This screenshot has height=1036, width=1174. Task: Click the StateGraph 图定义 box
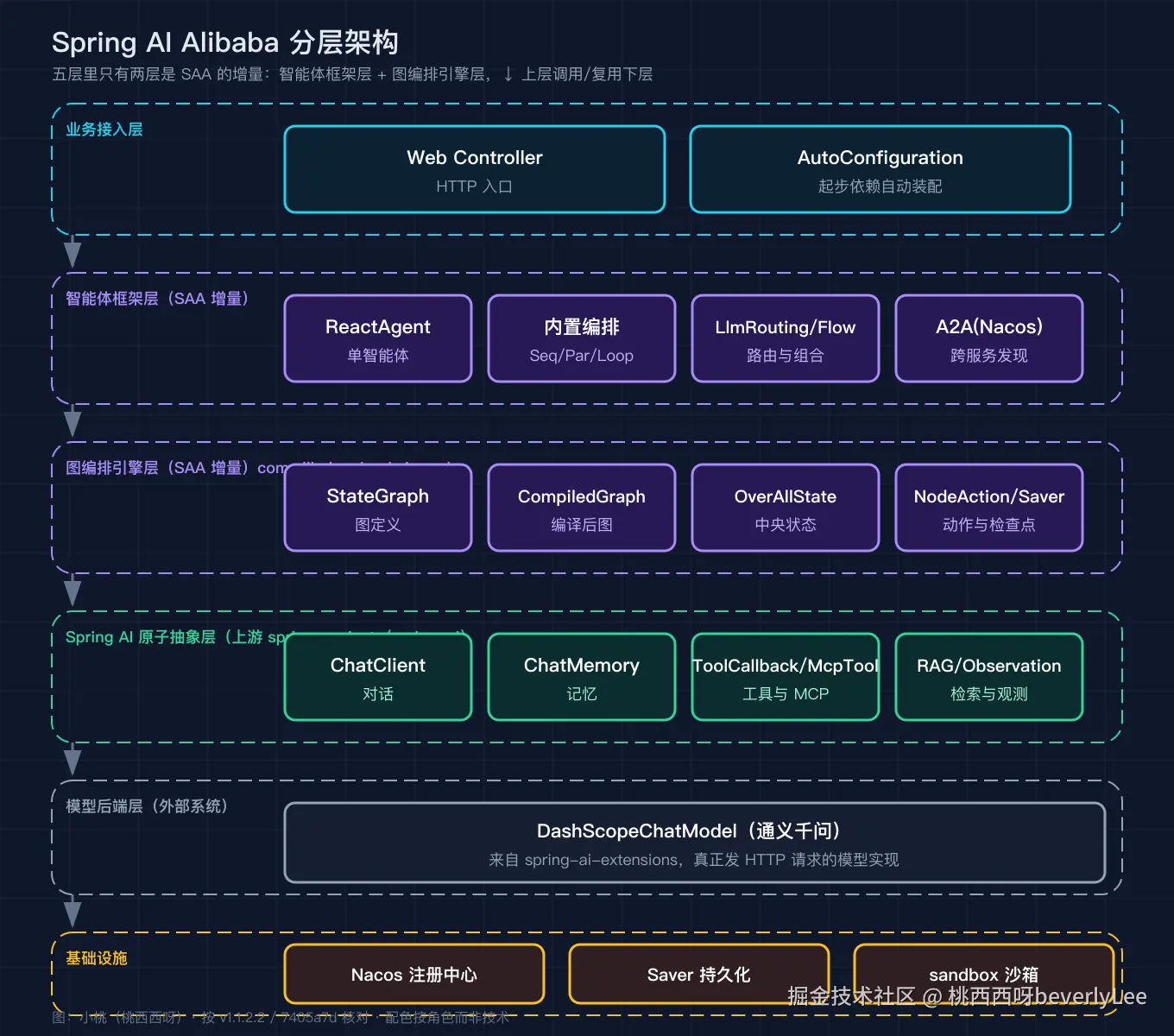click(x=378, y=508)
